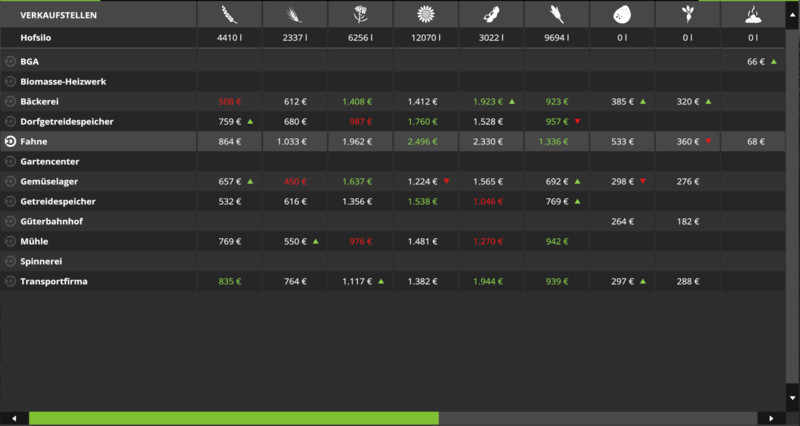Select the canola flower column icon
The width and height of the screenshot is (800, 426).
(359, 14)
